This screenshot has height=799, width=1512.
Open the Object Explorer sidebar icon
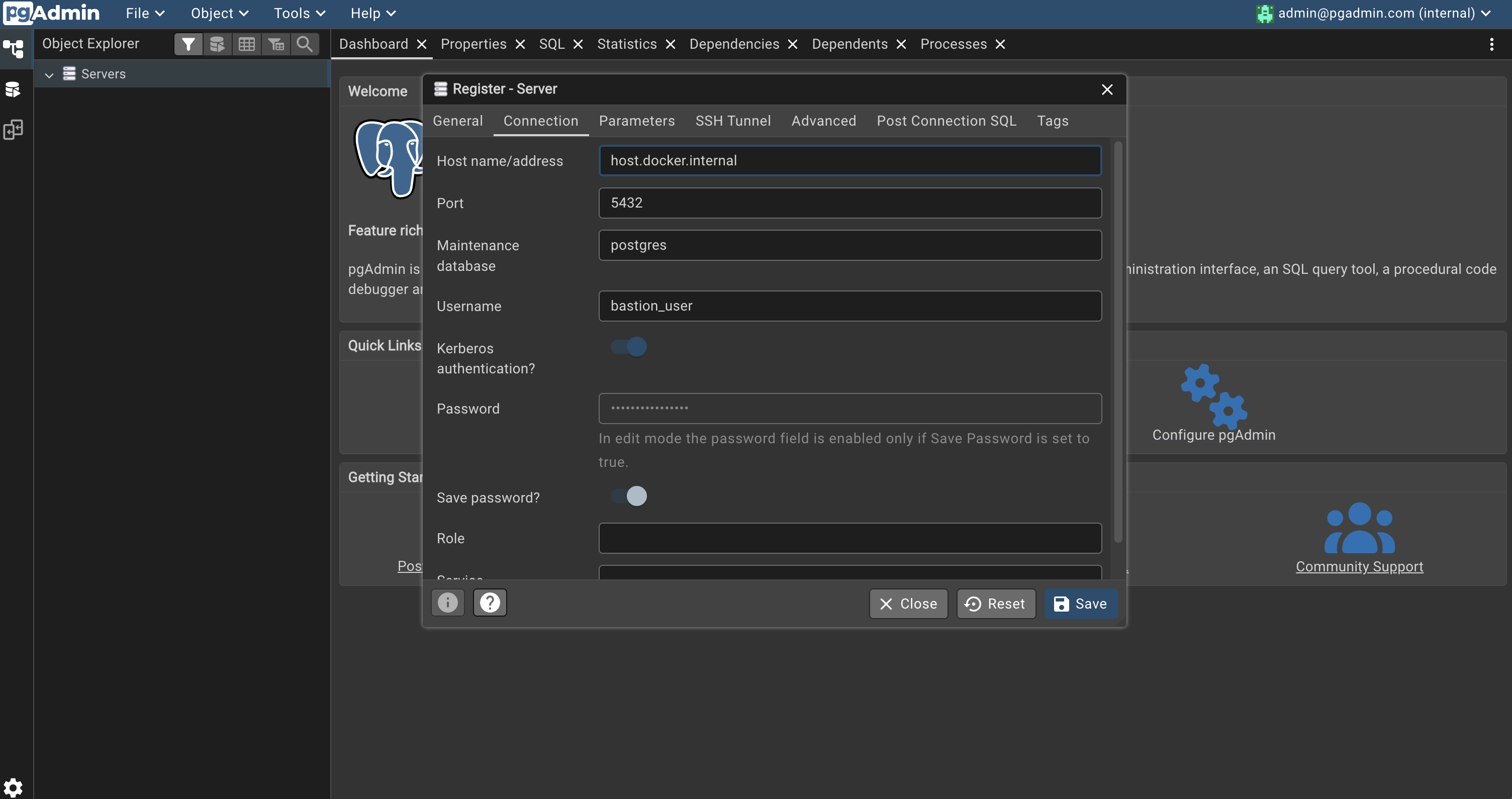(13, 48)
